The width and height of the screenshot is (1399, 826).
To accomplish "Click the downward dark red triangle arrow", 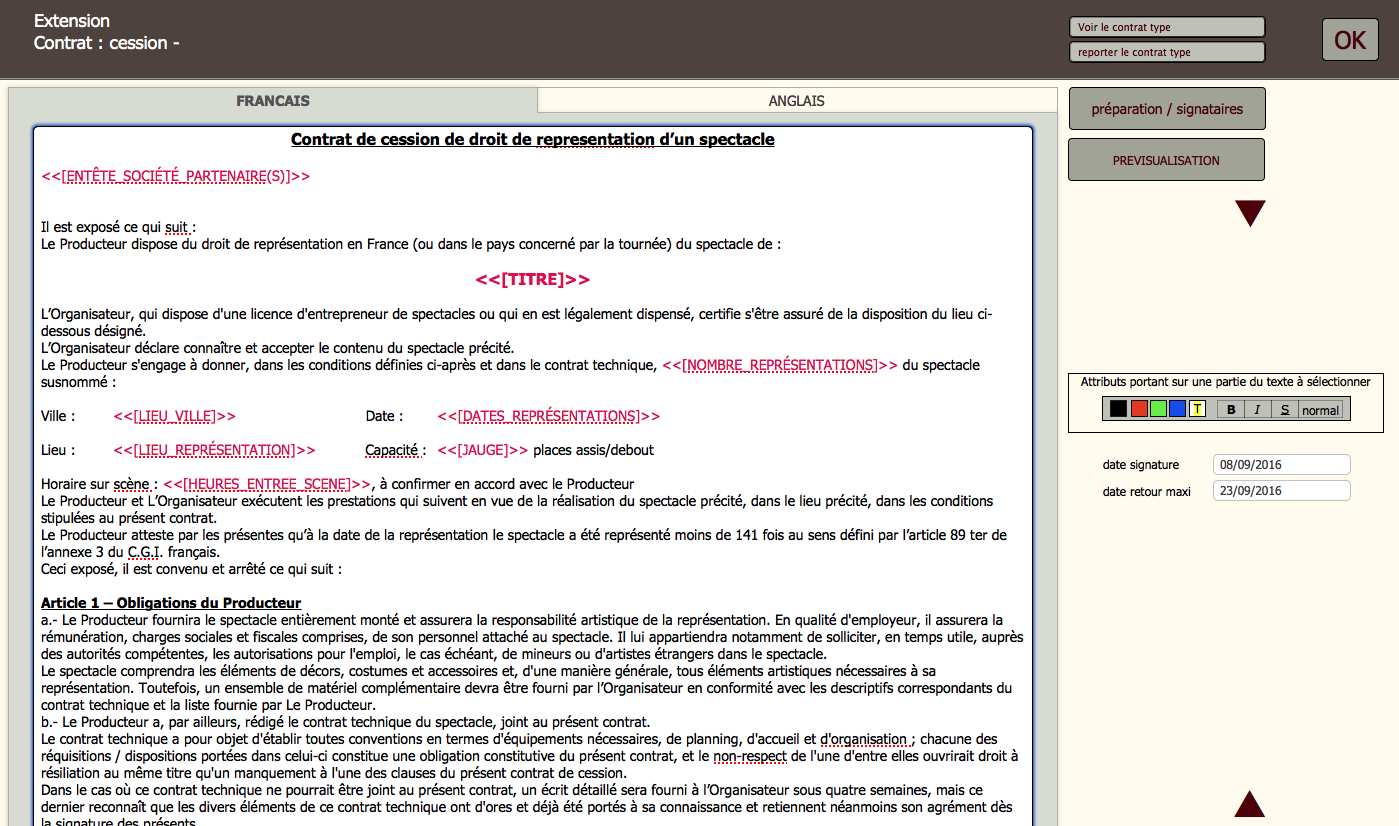I will (x=1250, y=213).
